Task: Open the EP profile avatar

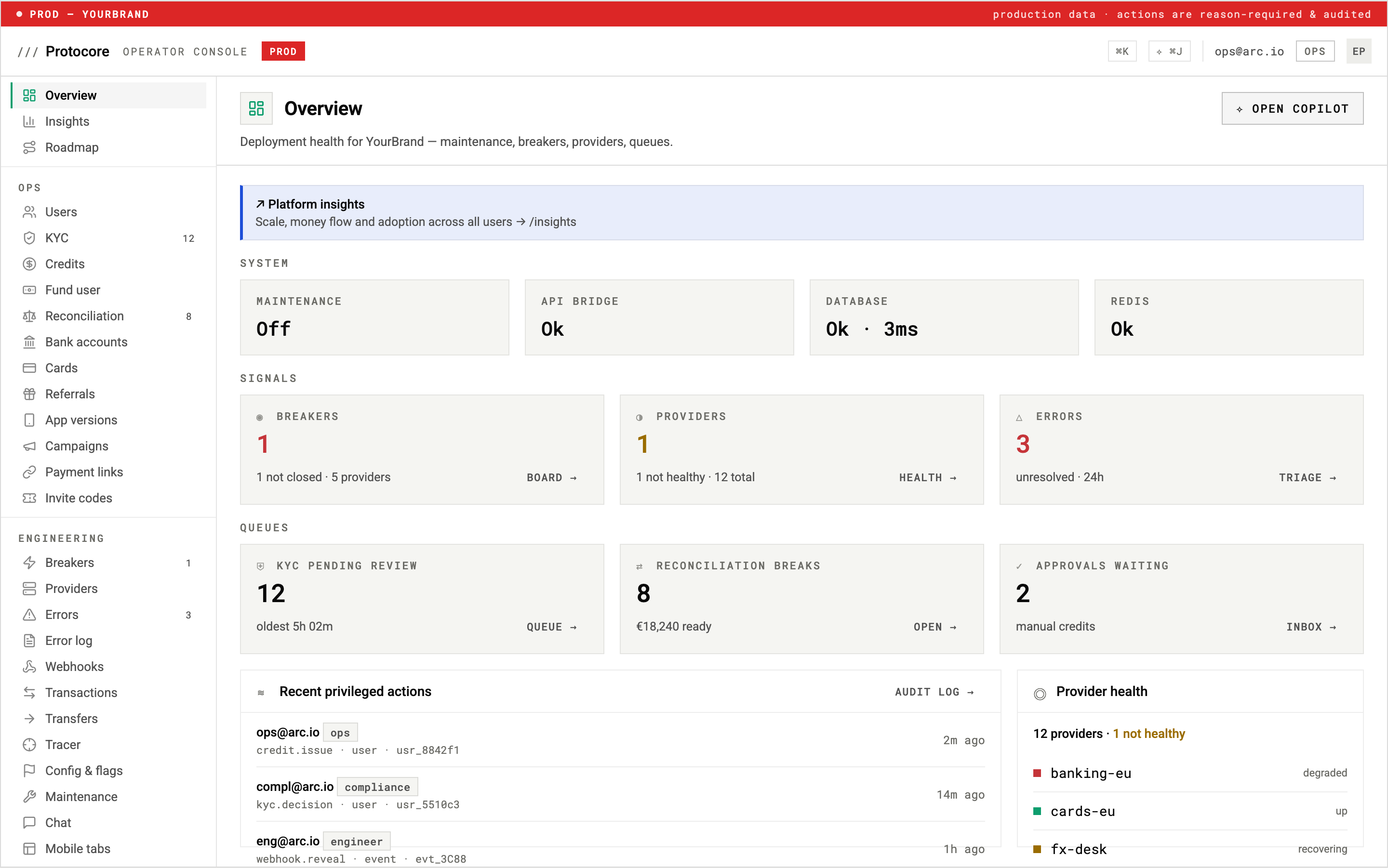Action: 1359,52
